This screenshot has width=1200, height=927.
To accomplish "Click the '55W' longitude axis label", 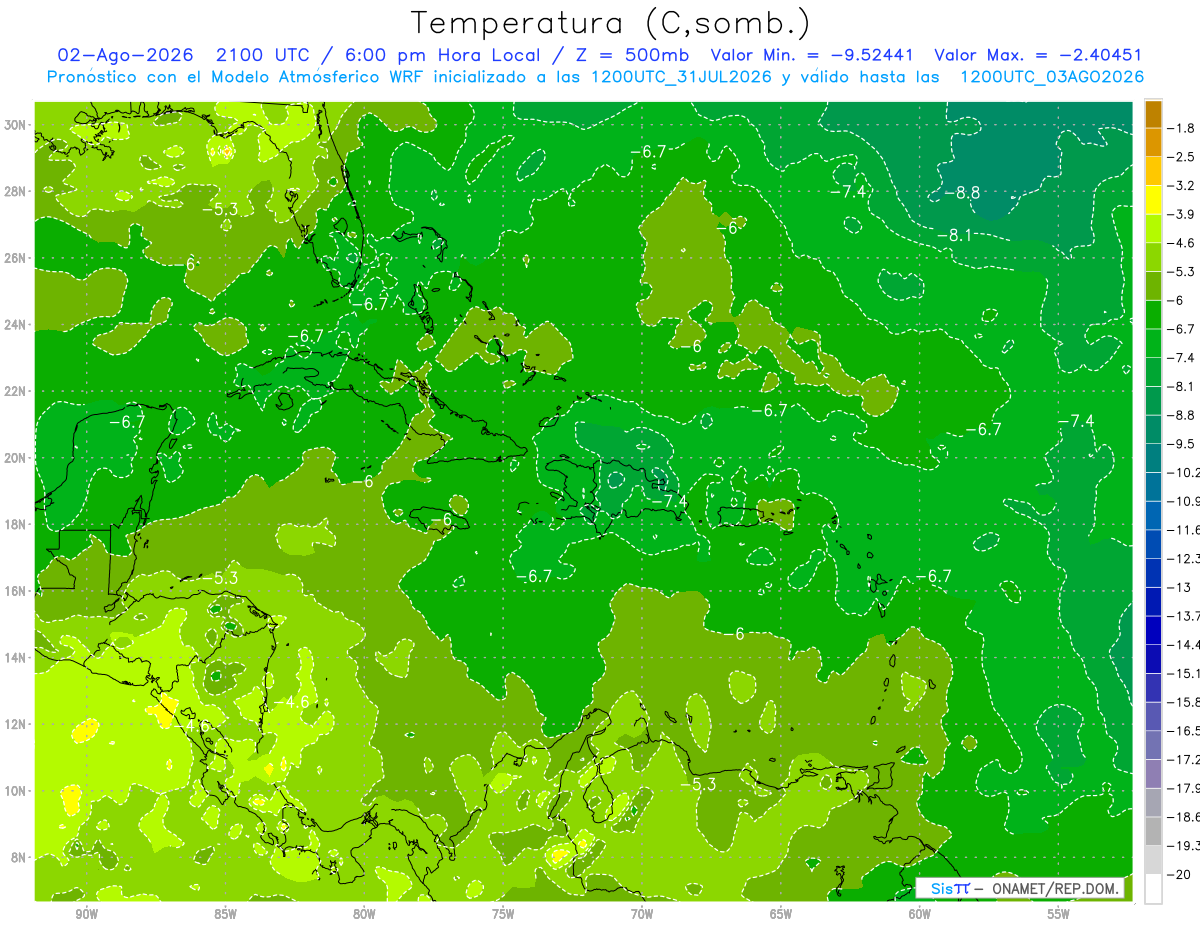I will coord(1059,914).
